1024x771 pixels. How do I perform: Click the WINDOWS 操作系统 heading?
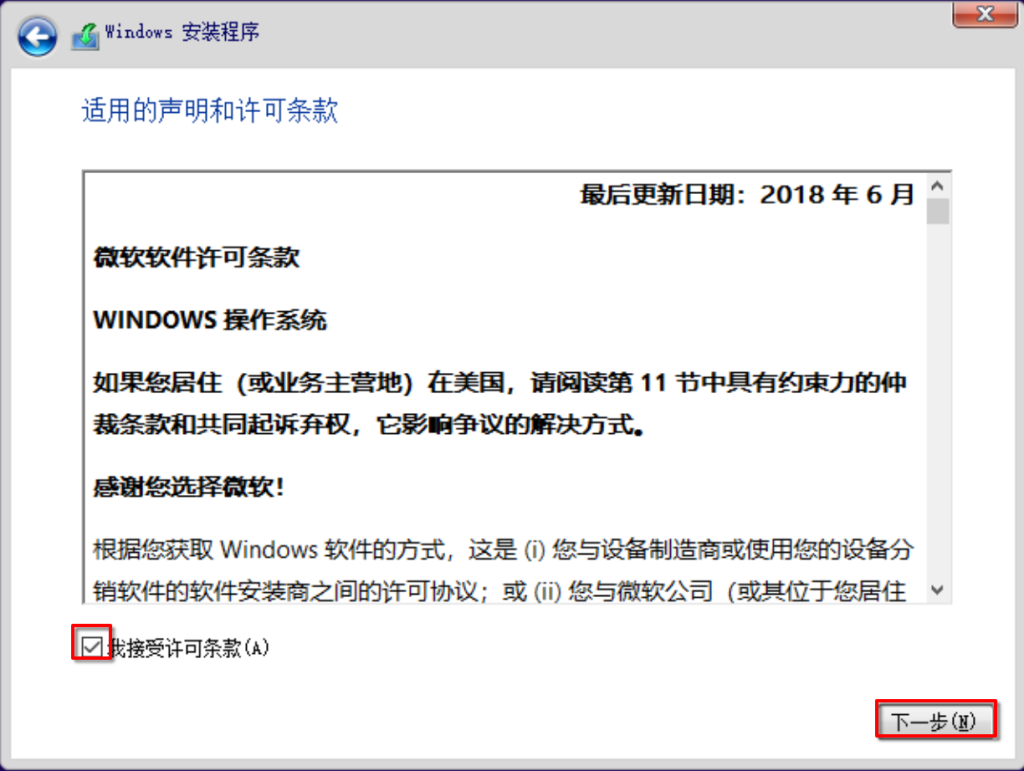[210, 320]
